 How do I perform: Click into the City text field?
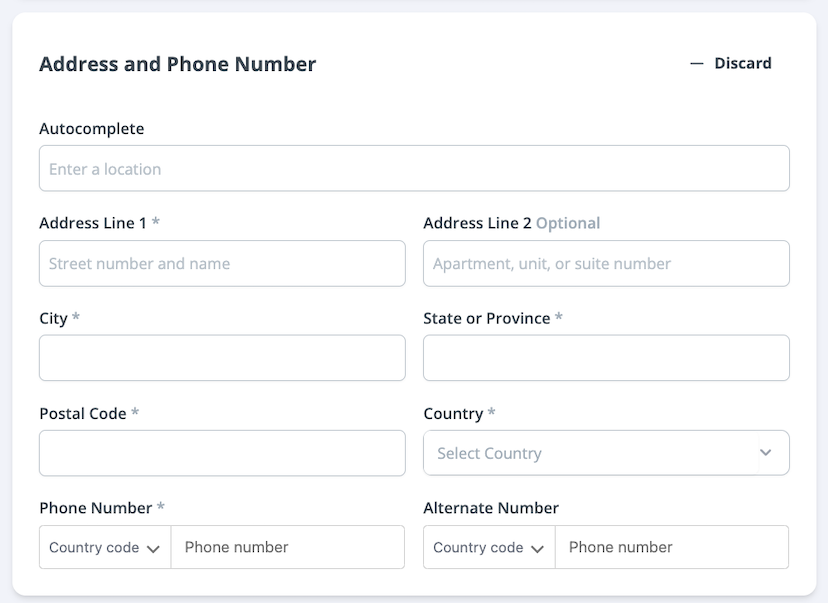pos(222,358)
